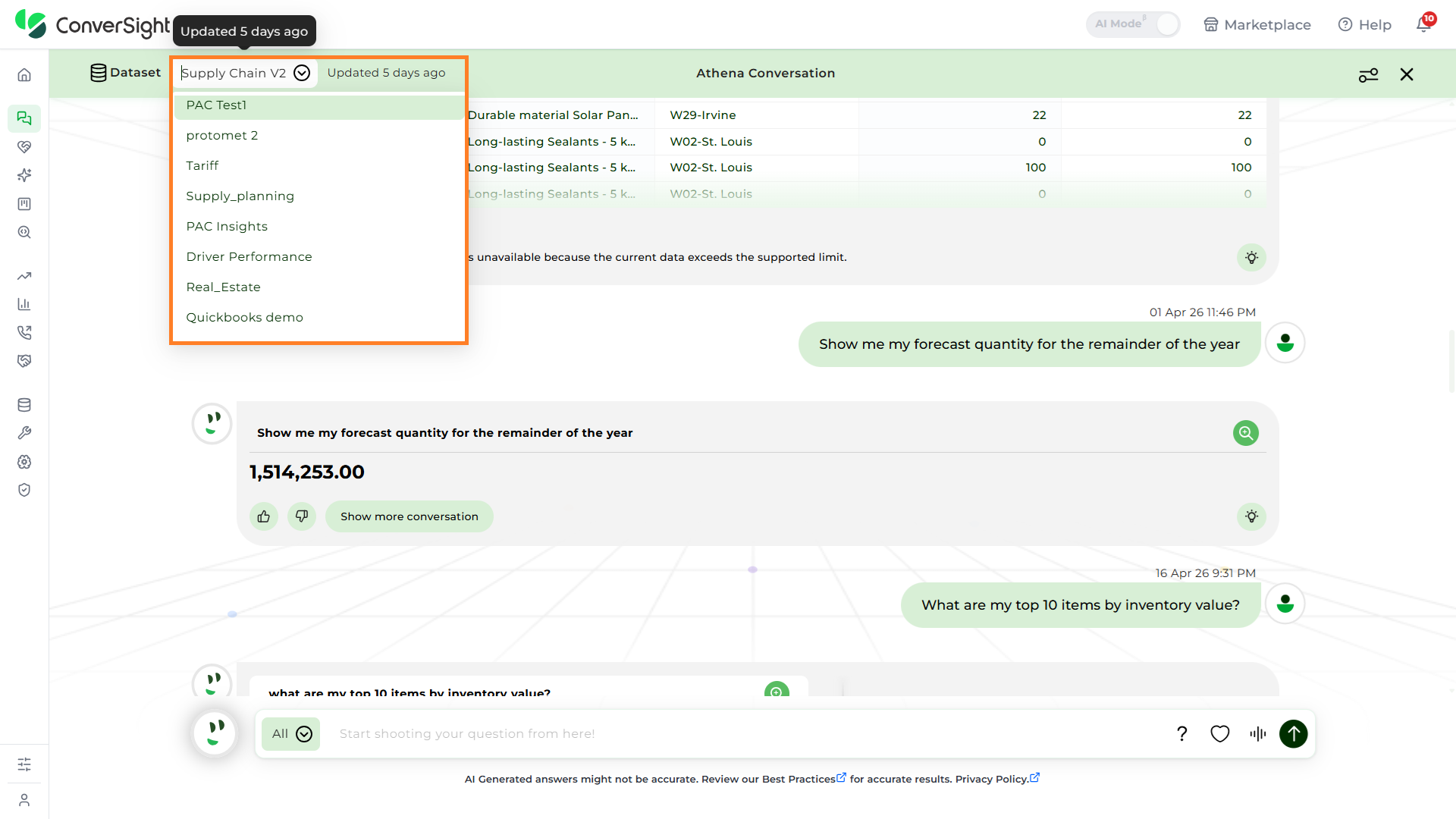This screenshot has width=1456, height=819.
Task: Open the shield security icon in sidebar
Action: point(24,490)
